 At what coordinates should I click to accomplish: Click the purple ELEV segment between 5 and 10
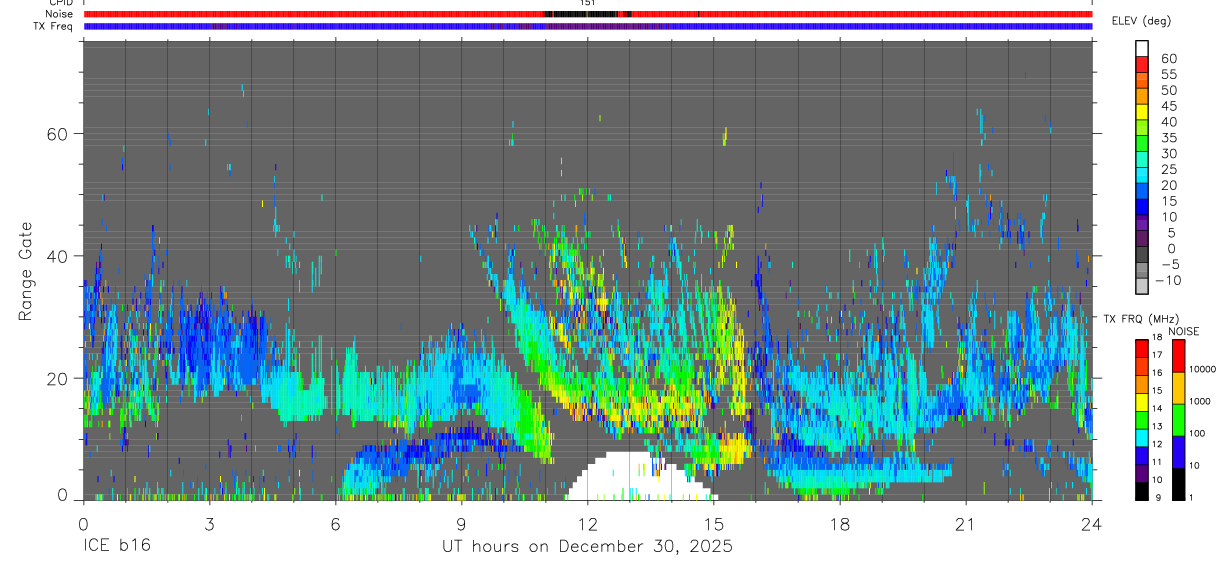pyautogui.click(x=1142, y=222)
